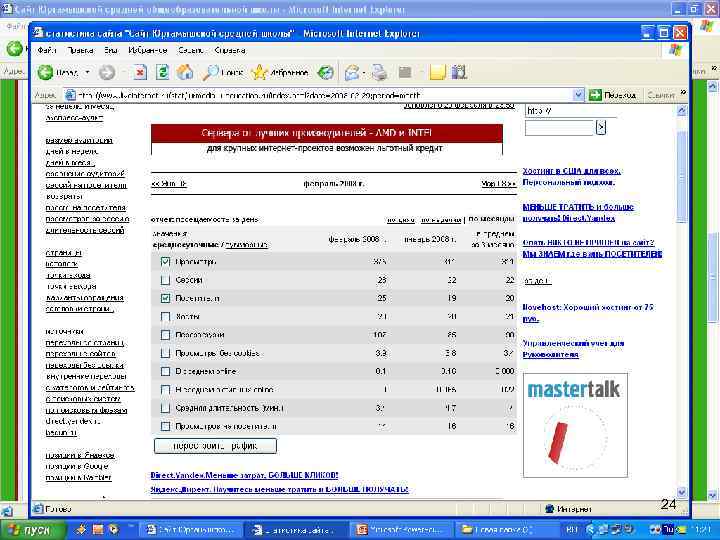
Task: Open the Back button history dropdown arrow
Action: pos(87,72)
